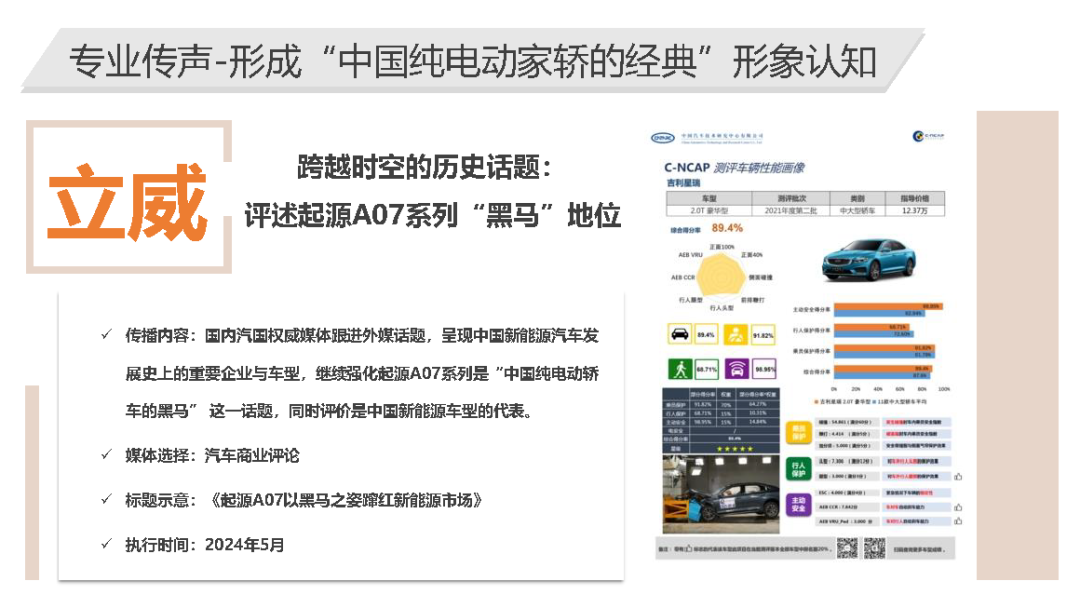Select the blue sedan photo
Image resolution: width=1080 pixels, height=608 pixels.
tap(869, 260)
